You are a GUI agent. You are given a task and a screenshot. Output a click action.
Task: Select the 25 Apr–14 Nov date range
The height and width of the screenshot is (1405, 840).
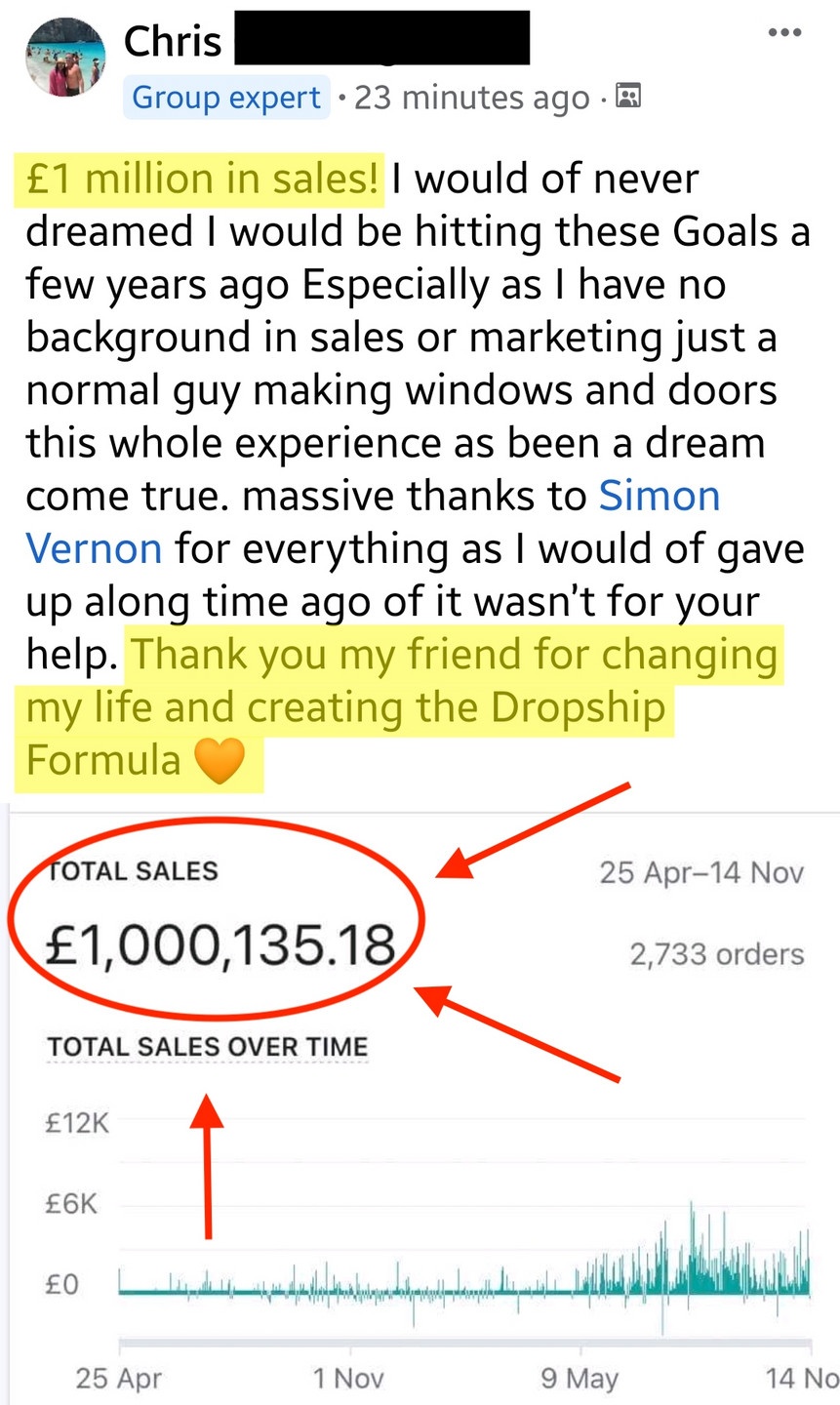700,871
